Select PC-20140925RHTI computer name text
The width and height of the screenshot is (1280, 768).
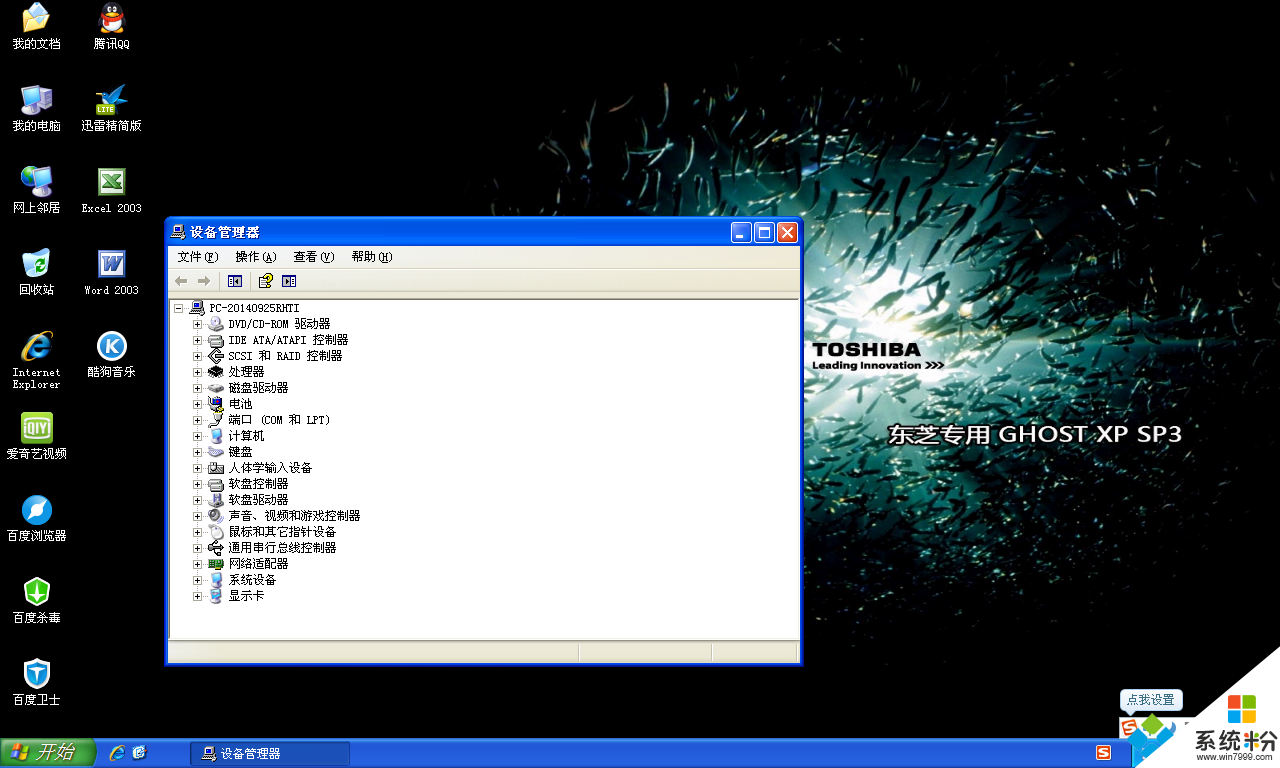[x=254, y=308]
